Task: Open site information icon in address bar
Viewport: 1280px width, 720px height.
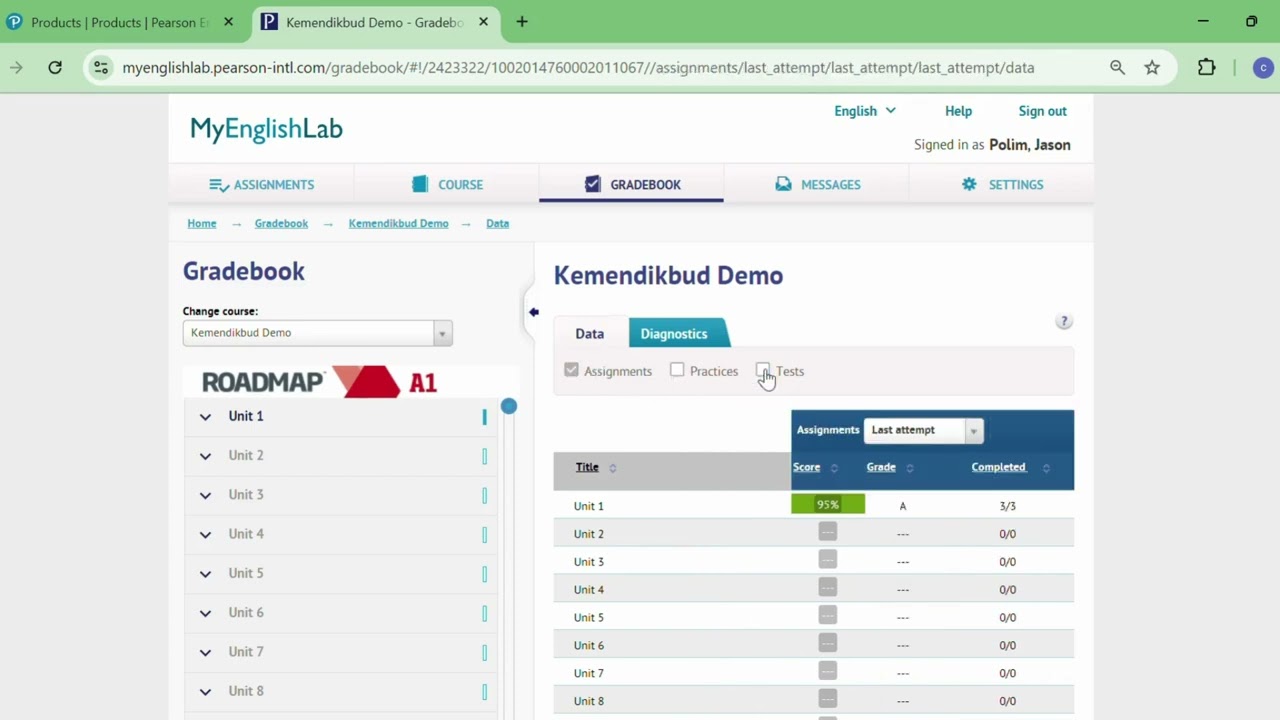Action: (x=100, y=67)
